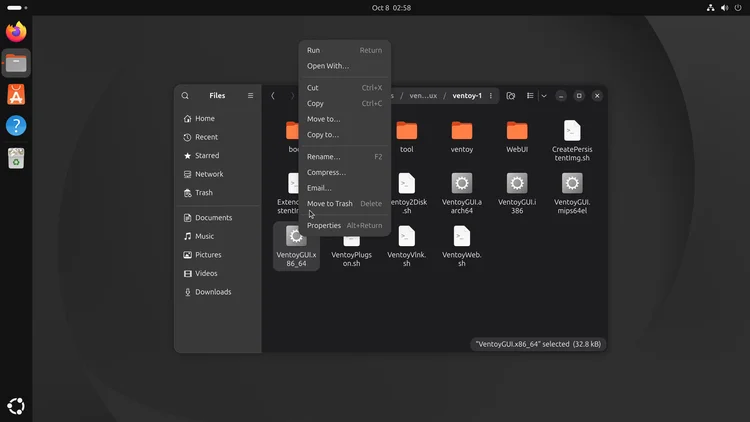Show applications via Ubuntu logo
This screenshot has height=422, width=750.
16,406
